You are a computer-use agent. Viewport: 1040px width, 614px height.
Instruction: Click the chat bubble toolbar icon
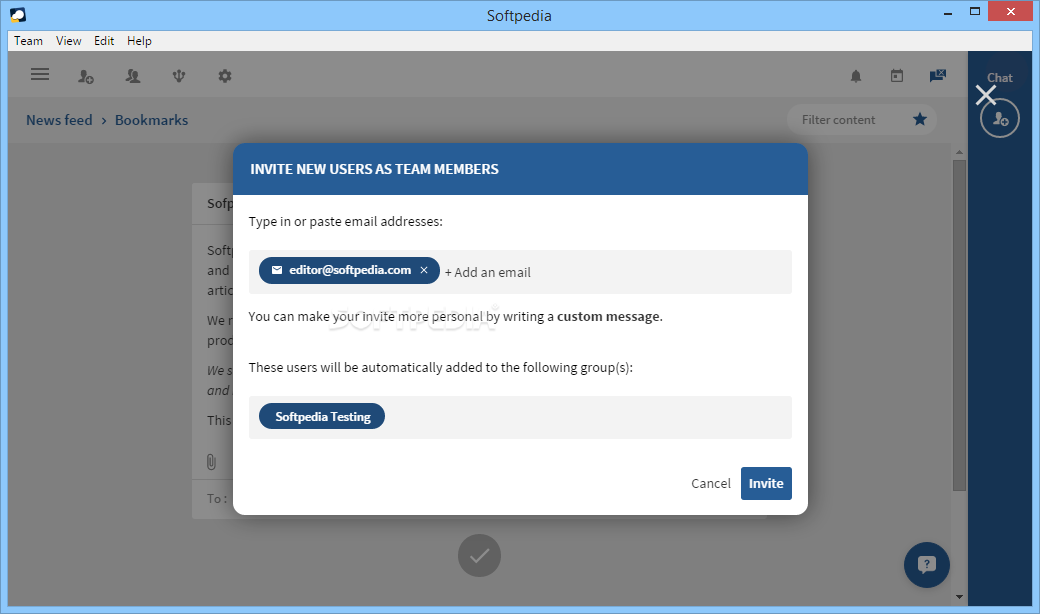tap(938, 76)
